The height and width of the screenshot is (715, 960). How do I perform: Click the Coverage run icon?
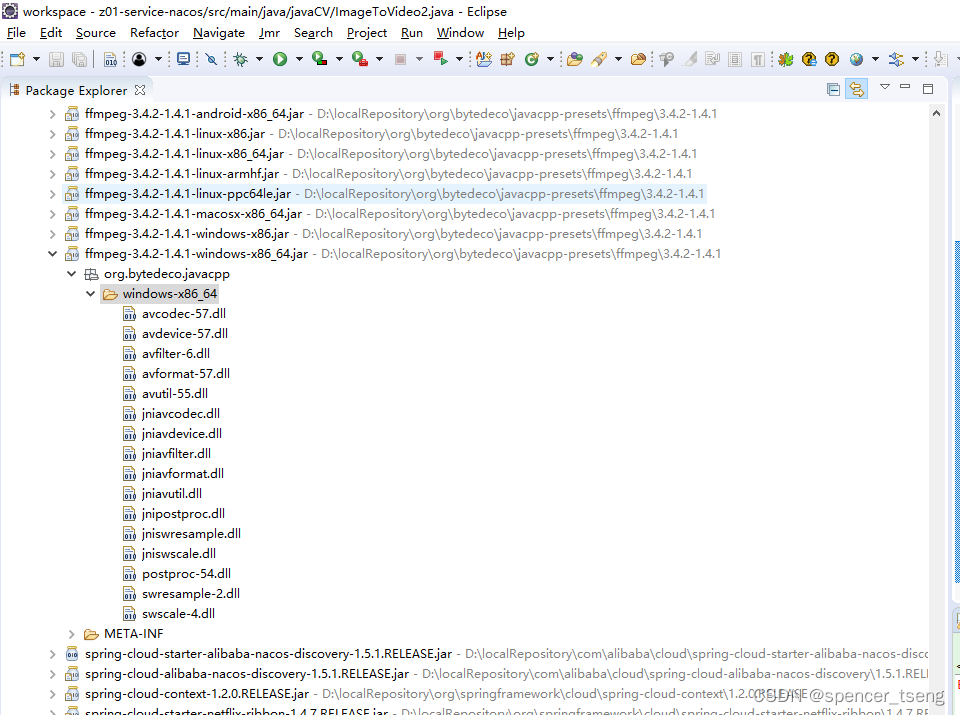(x=319, y=59)
